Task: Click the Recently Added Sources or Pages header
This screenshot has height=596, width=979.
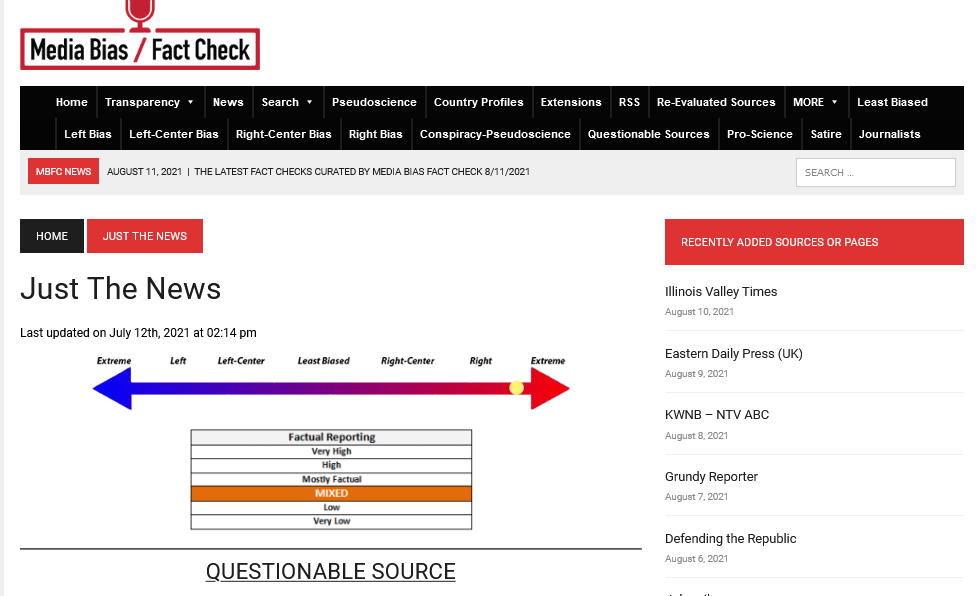Action: [814, 242]
